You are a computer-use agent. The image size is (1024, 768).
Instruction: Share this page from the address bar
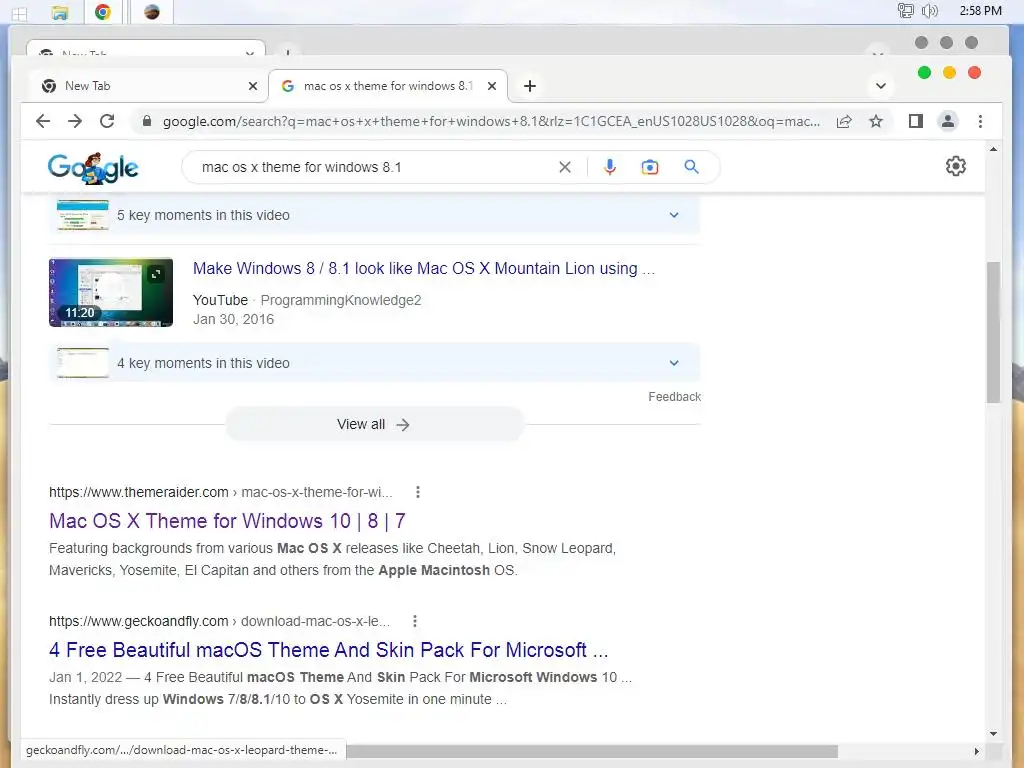pyautogui.click(x=844, y=121)
